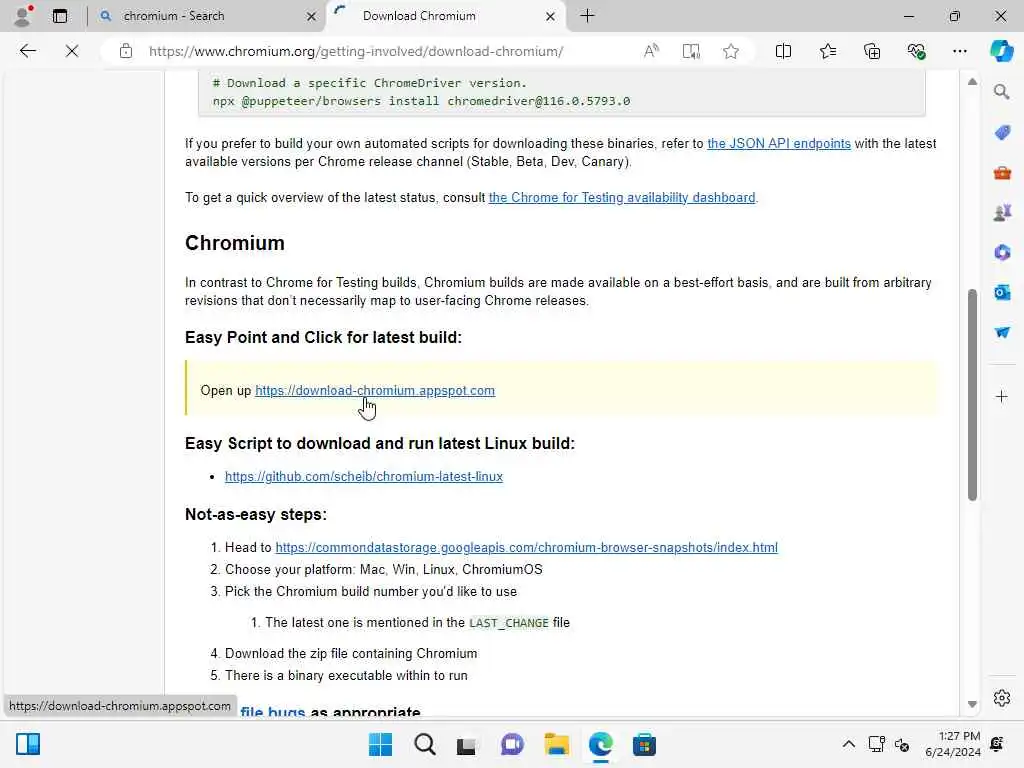The image size is (1024, 768).
Task: Open notifications bell icon
Action: [x=997, y=744]
